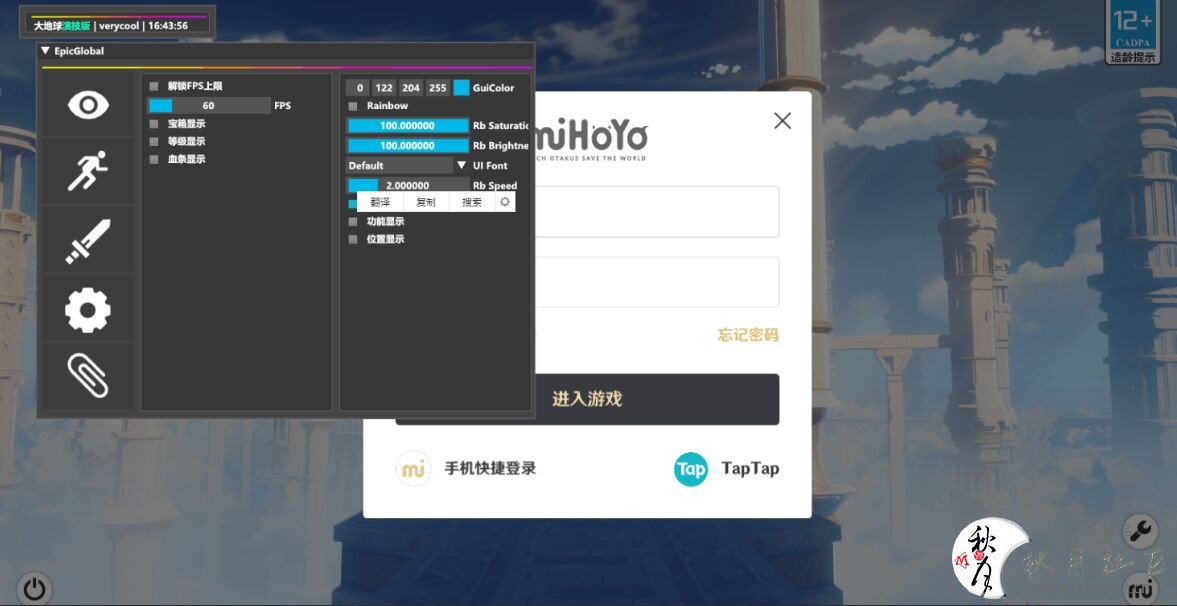Screen dimensions: 1177x606
Task: Choose 复制 in the popup menu
Action: (x=426, y=202)
